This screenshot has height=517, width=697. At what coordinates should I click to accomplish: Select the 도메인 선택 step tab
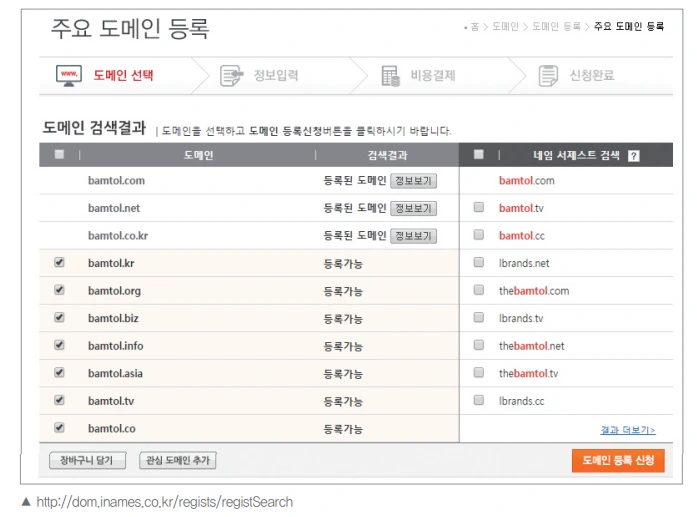coord(123,75)
